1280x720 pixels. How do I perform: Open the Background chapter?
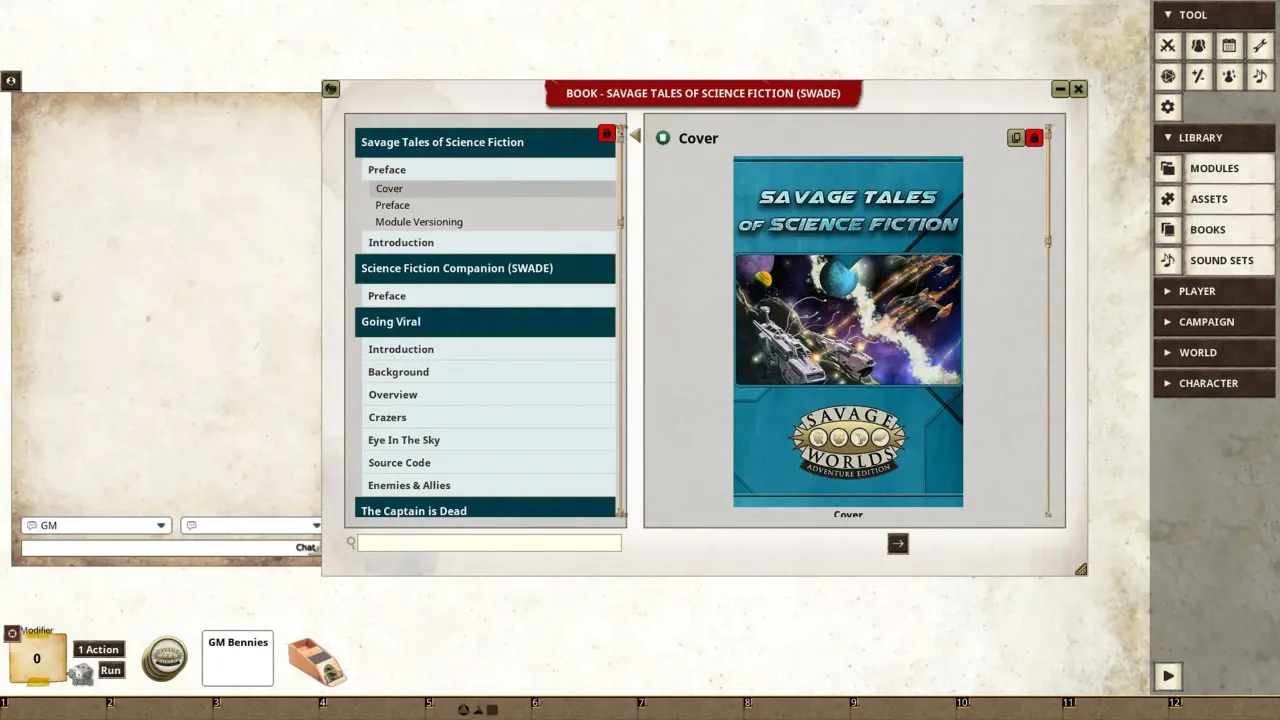pyautogui.click(x=488, y=372)
